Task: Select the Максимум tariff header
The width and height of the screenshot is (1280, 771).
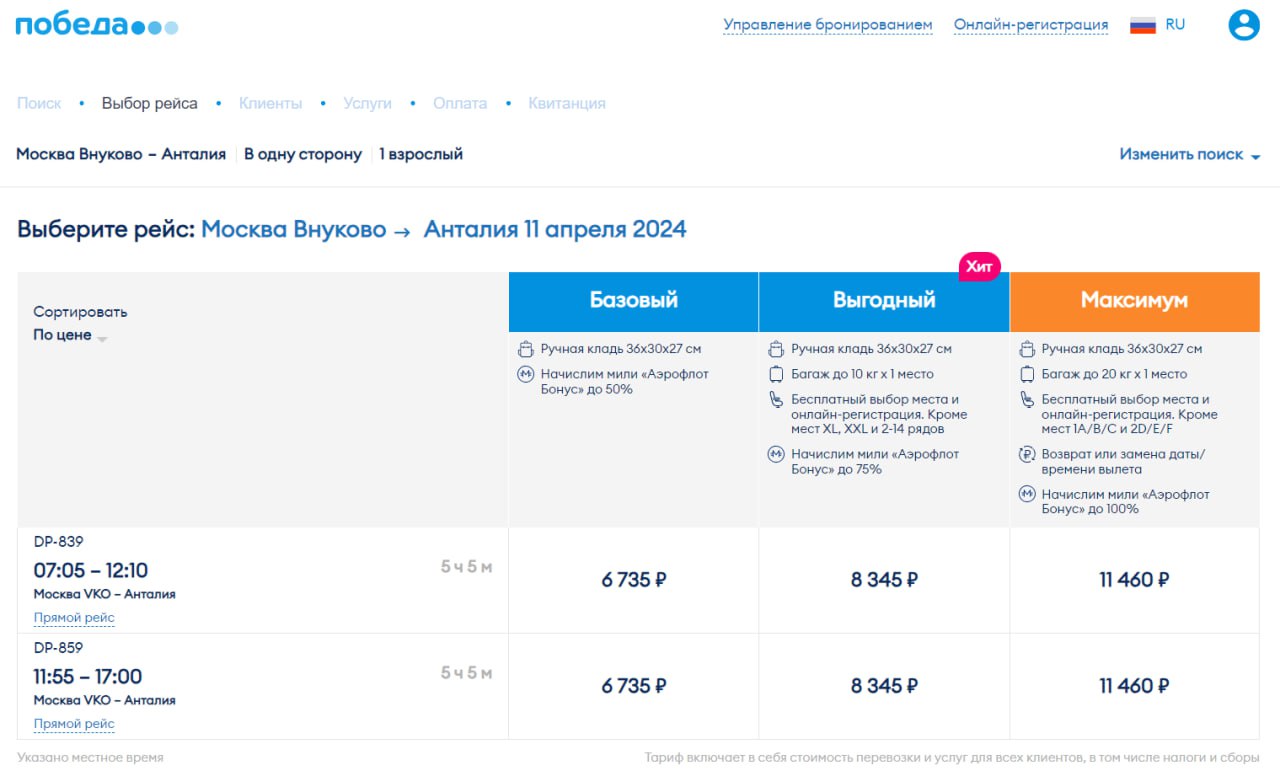Action: click(1134, 300)
